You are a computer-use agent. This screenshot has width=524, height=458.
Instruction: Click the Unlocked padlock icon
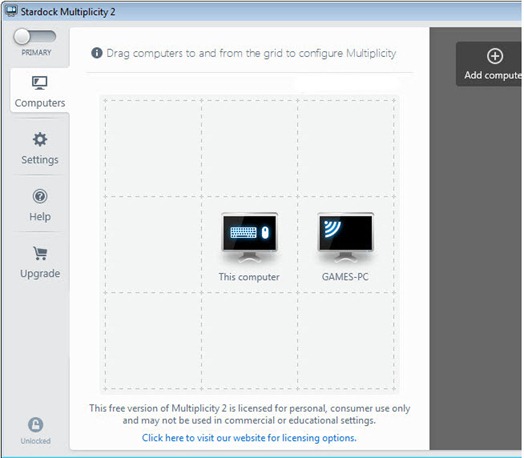(x=35, y=425)
